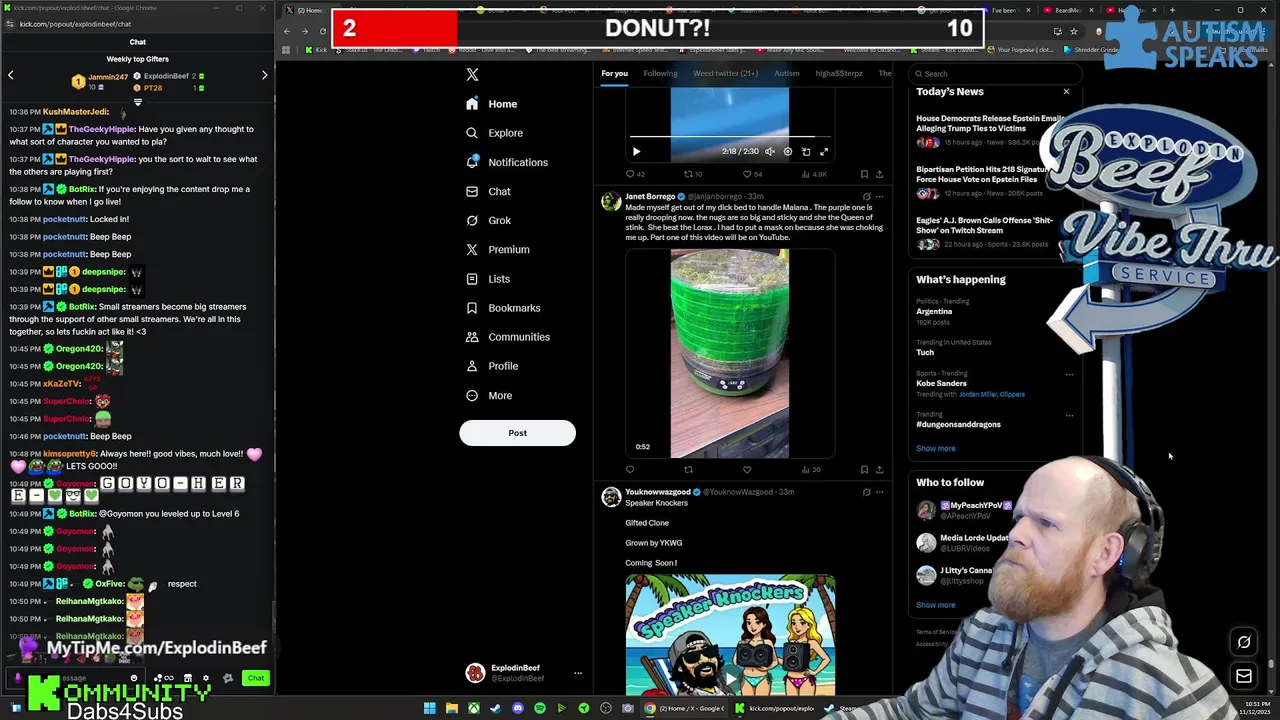This screenshot has width=1280, height=720.
Task: Open Discord from the taskbar
Action: tap(518, 708)
